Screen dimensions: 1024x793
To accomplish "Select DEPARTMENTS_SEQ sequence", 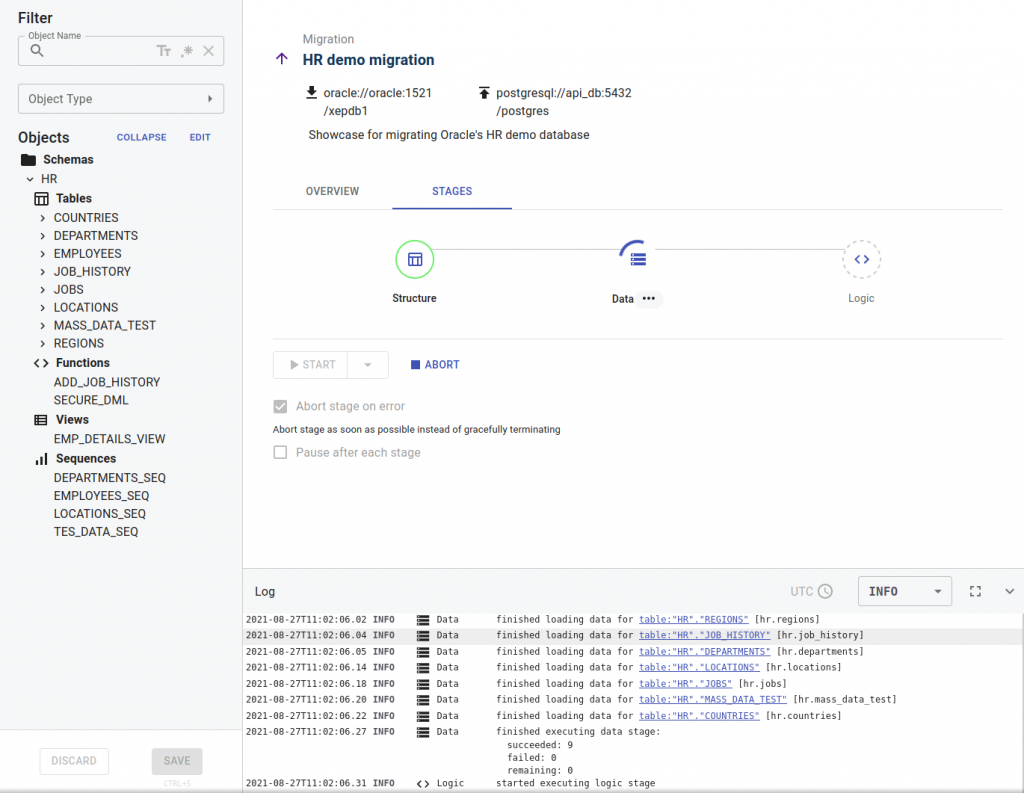I will [110, 477].
